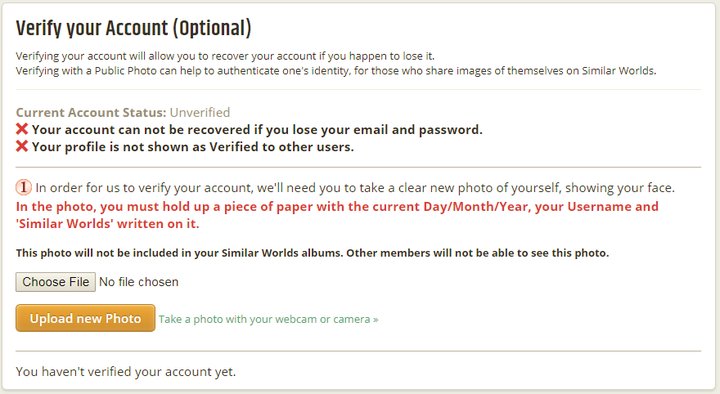Click the Choose File button
The image size is (720, 394).
(x=56, y=282)
